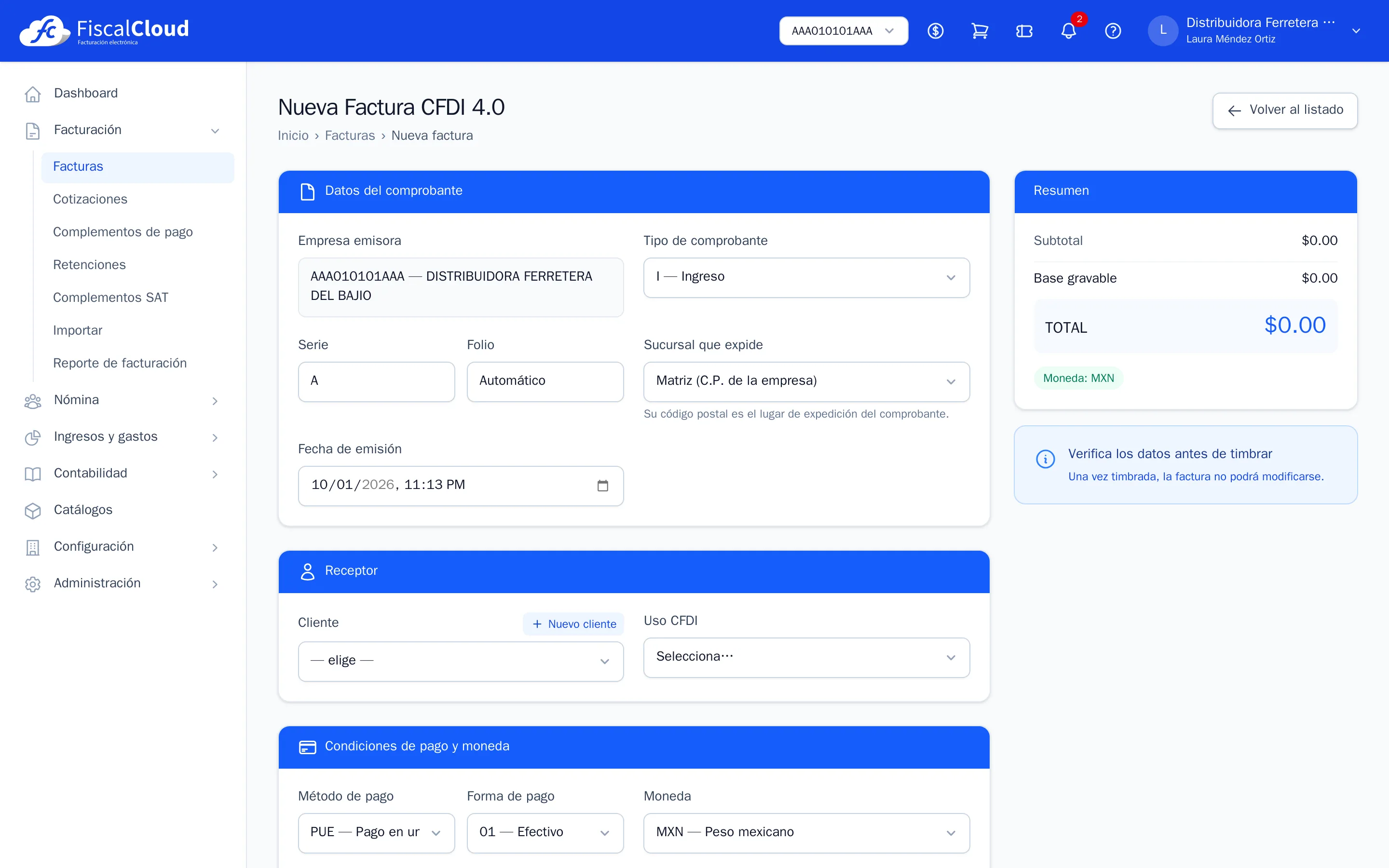1389x868 pixels.
Task: Open Complementos SAT
Action: point(137,298)
